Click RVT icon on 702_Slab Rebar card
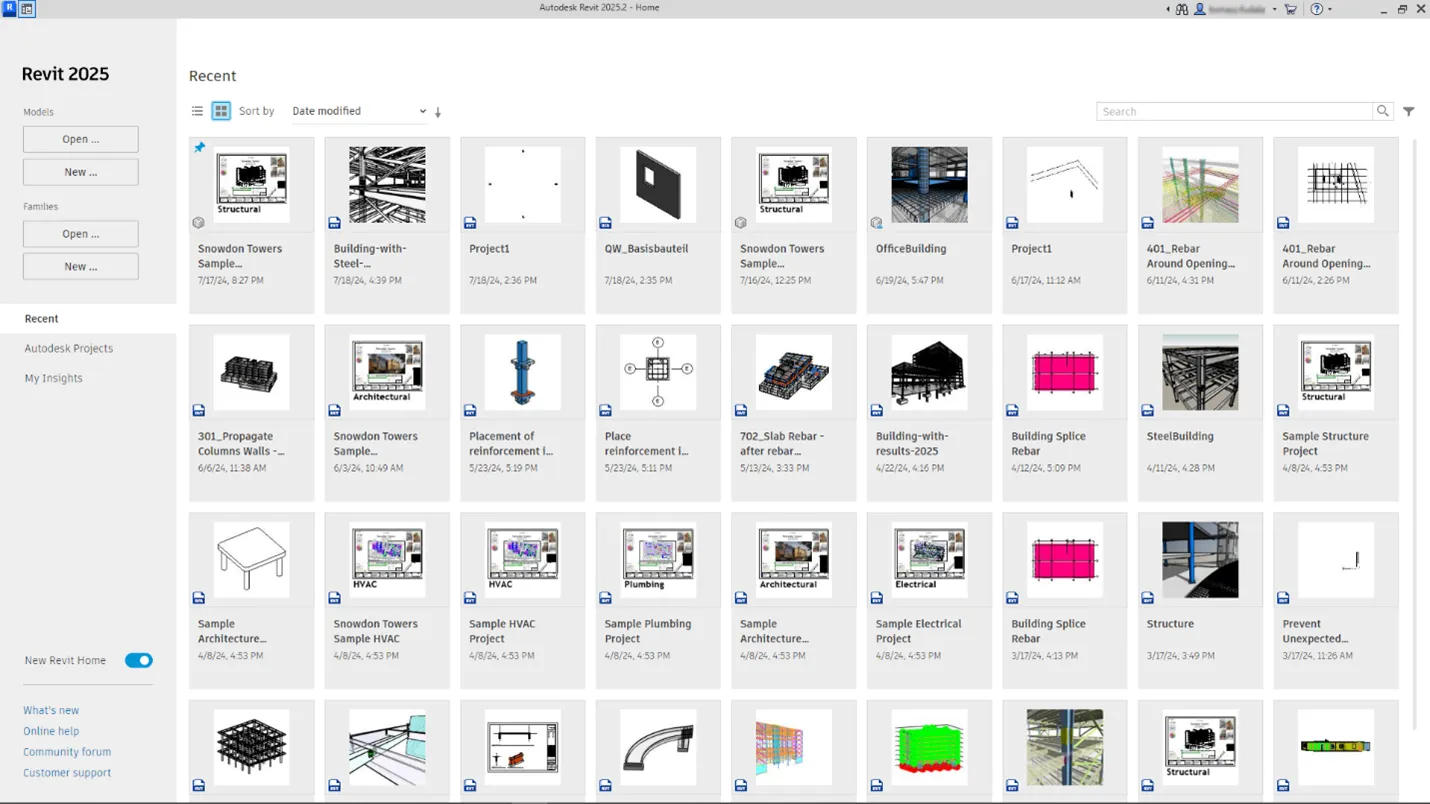 (x=740, y=411)
